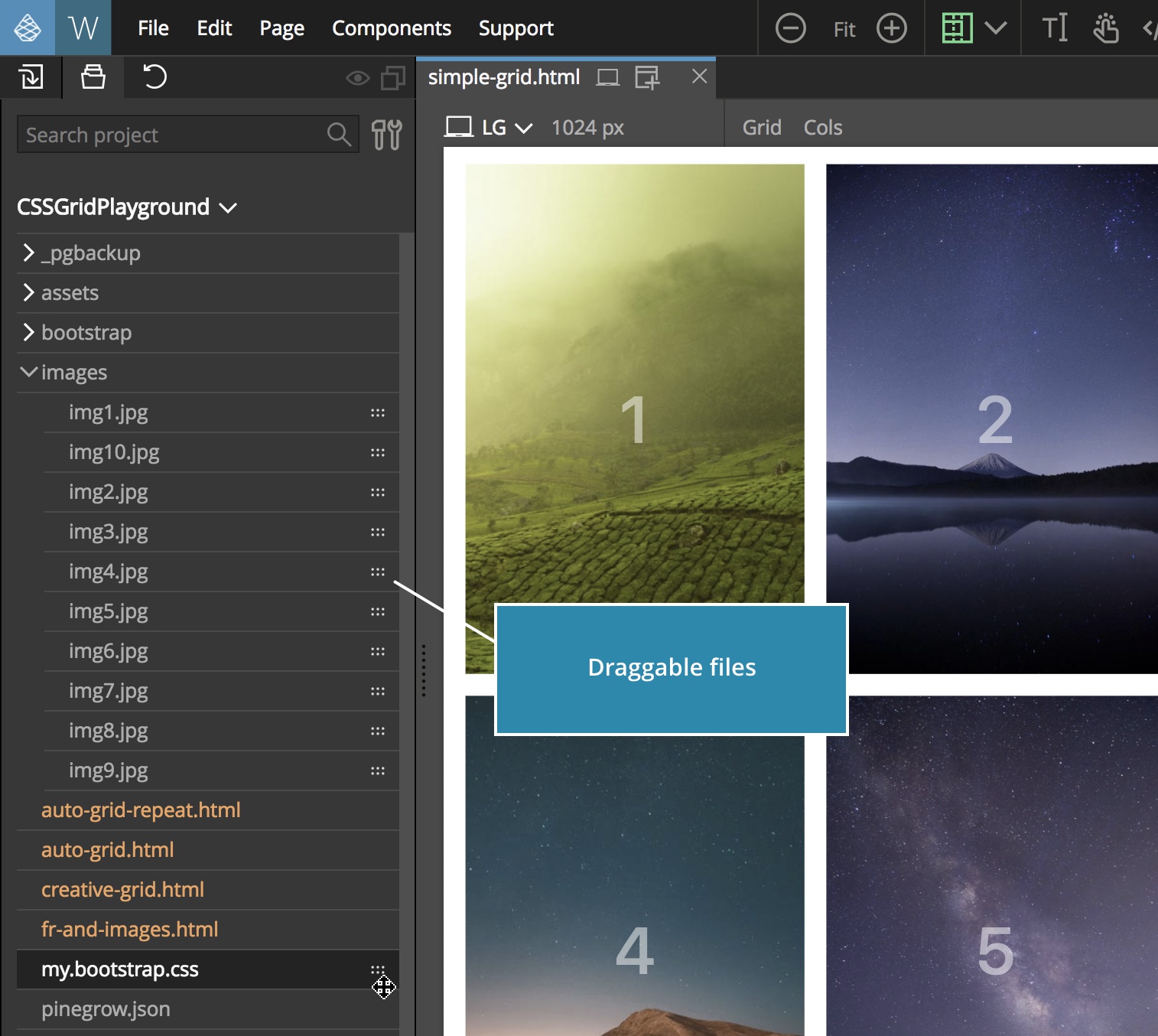Image resolution: width=1158 pixels, height=1036 pixels.
Task: Open dropdown next to grid editor icon
Action: 996,28
